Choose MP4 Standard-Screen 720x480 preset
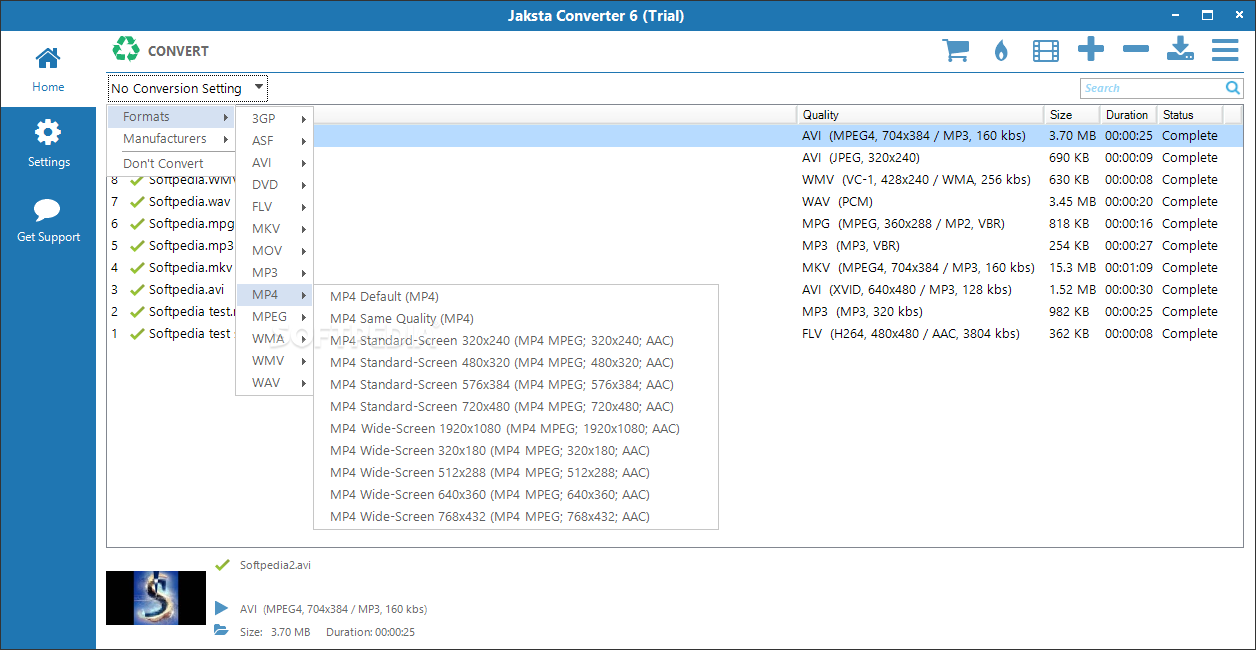This screenshot has width=1256, height=650. [516, 407]
